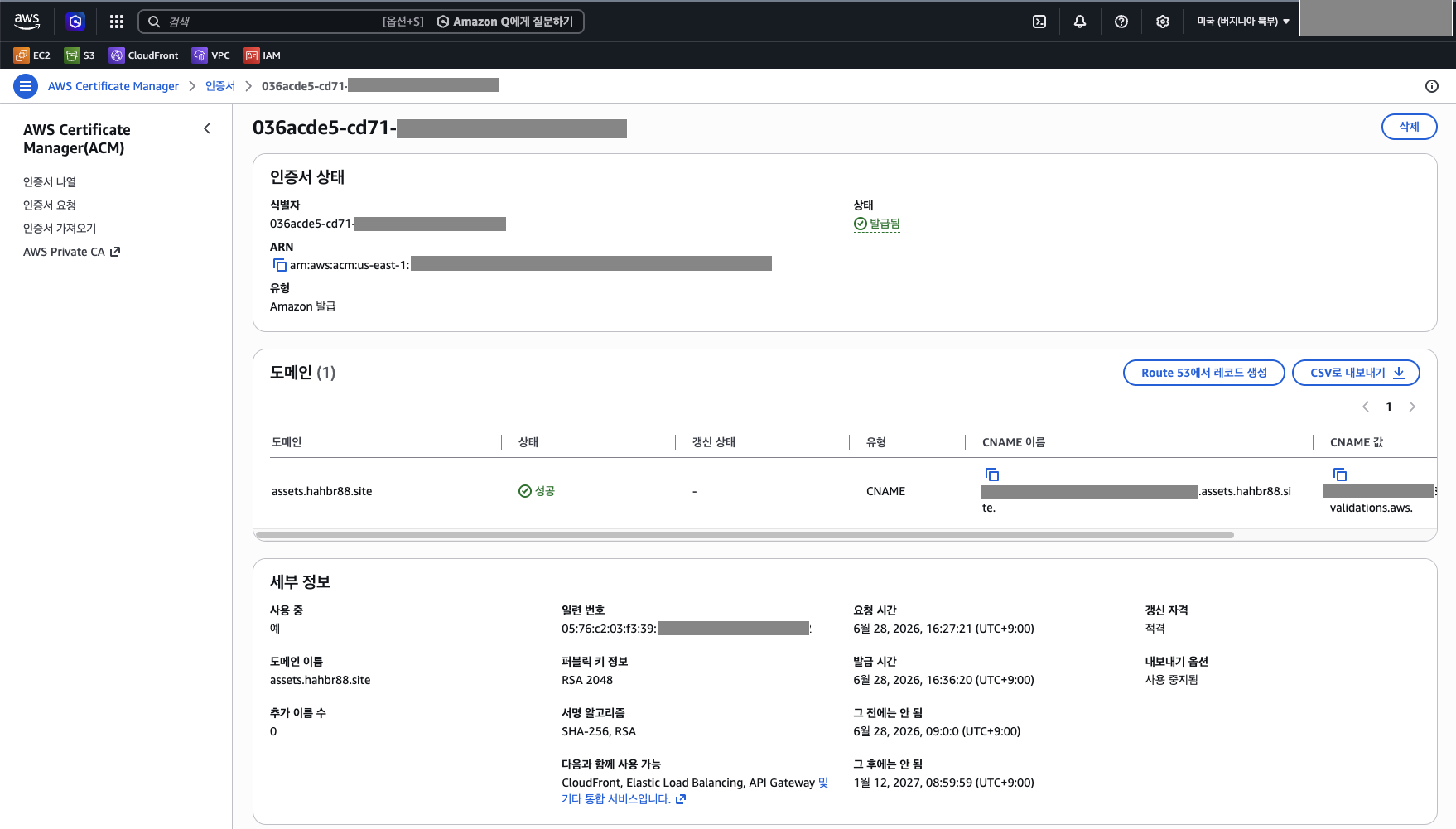
Task: Open the CloudShell terminal icon
Action: coord(1039,22)
